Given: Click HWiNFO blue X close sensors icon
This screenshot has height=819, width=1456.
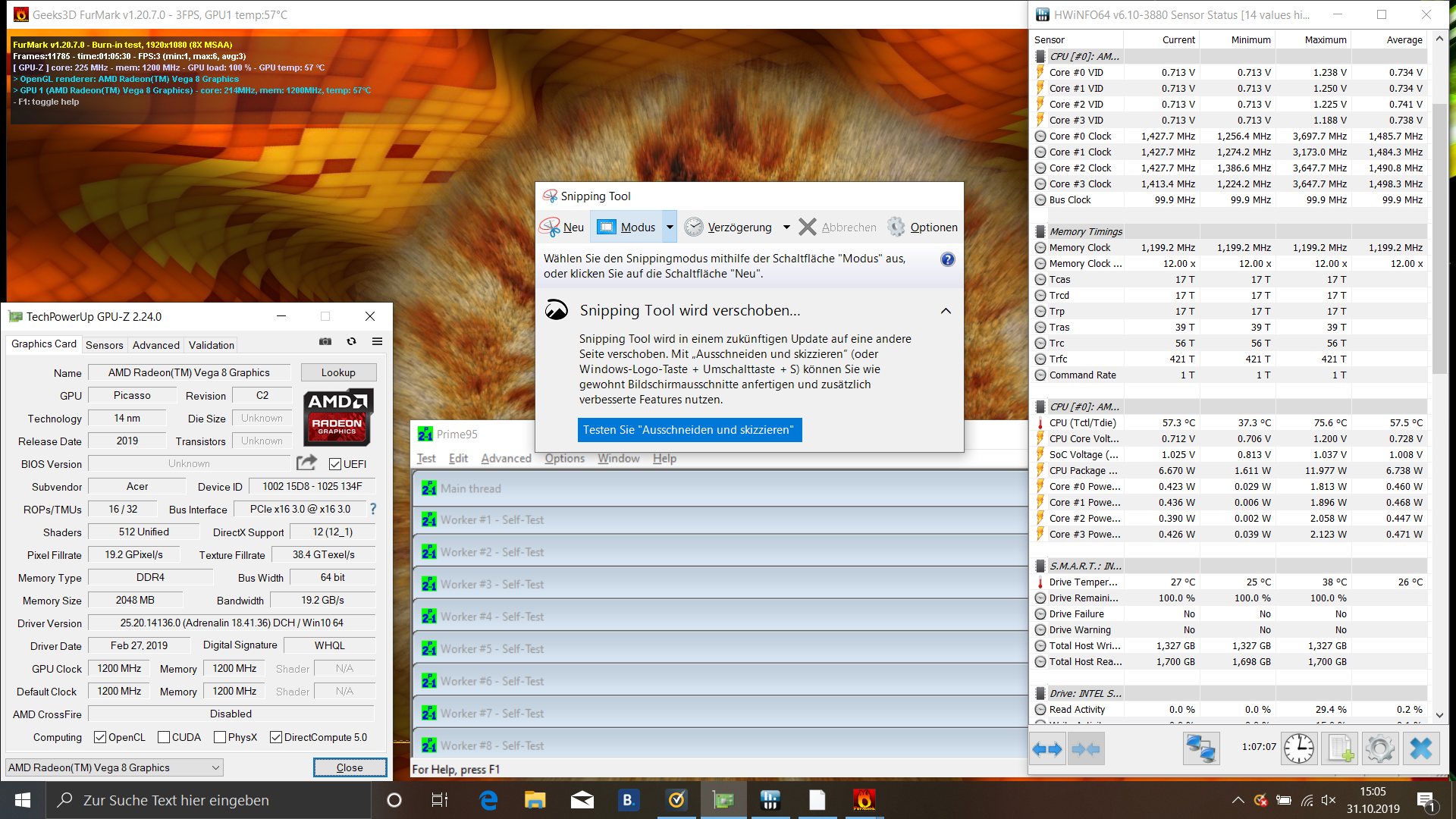Looking at the screenshot, I should click(1420, 748).
